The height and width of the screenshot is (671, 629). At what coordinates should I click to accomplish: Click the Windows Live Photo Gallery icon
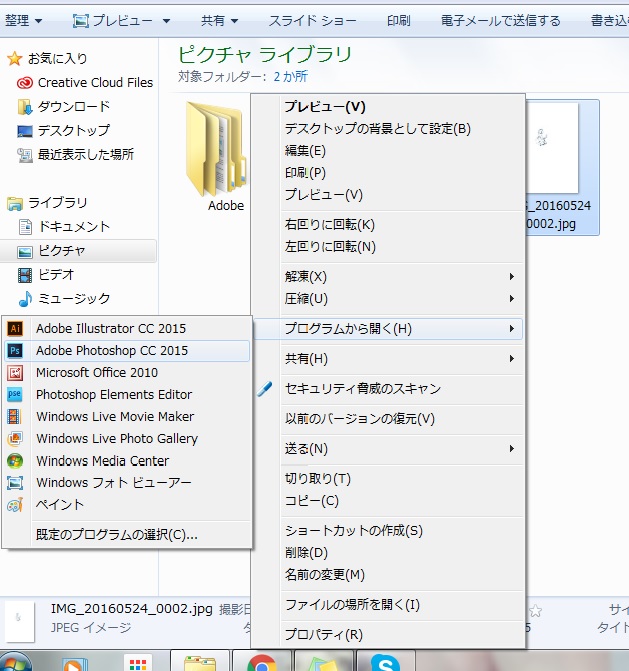15,439
